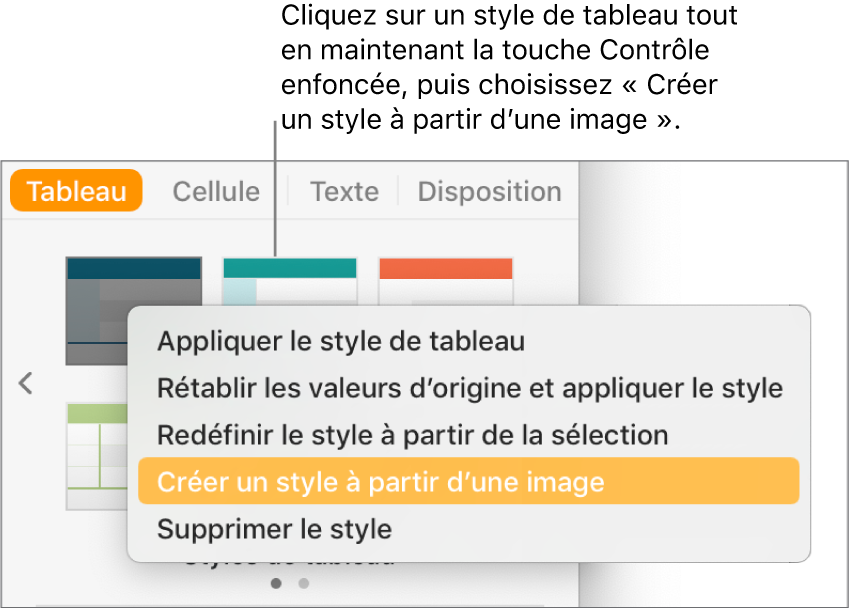
Task: Open the Cellule tab
Action: tap(216, 191)
